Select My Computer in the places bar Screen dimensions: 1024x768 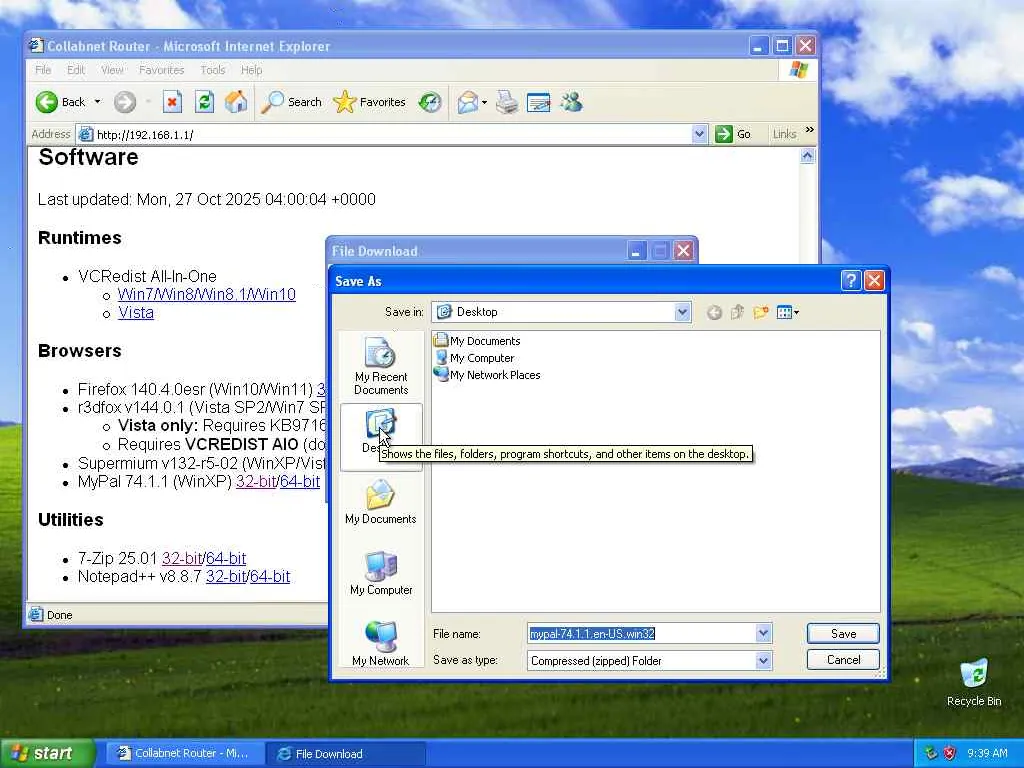381,573
